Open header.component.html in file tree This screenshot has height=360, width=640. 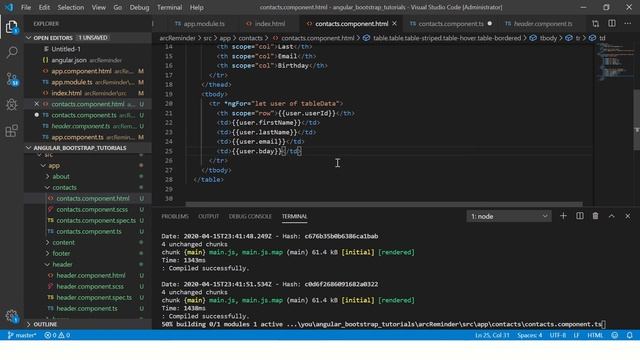pyautogui.click(x=91, y=276)
